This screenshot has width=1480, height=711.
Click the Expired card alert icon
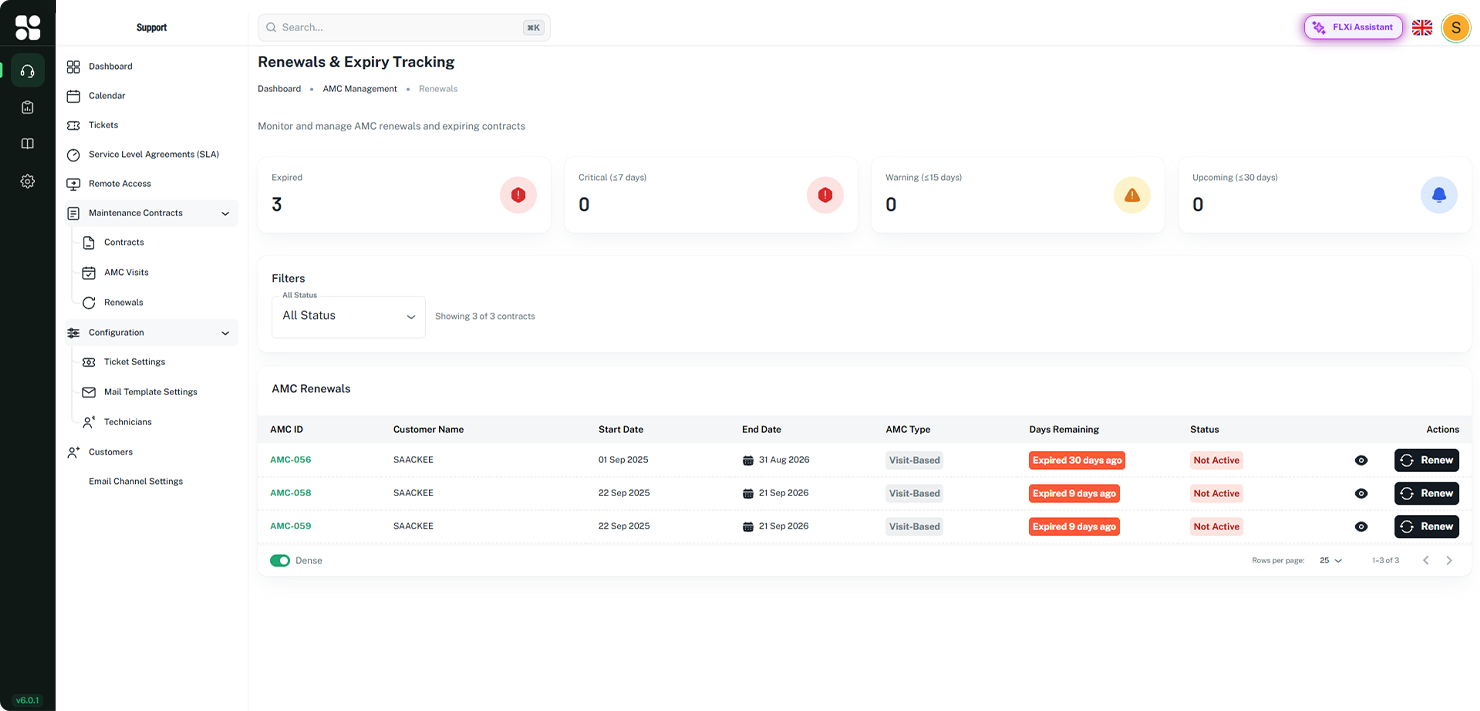point(518,195)
